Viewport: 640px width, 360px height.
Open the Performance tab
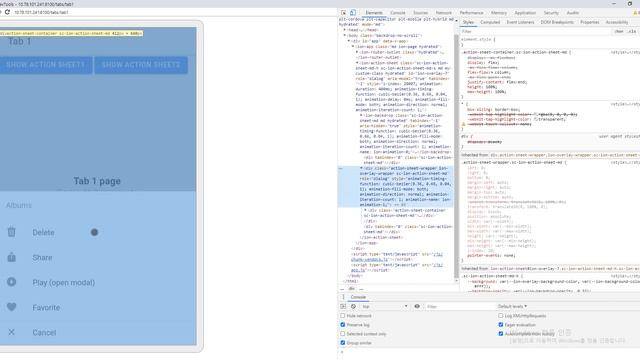click(x=471, y=13)
